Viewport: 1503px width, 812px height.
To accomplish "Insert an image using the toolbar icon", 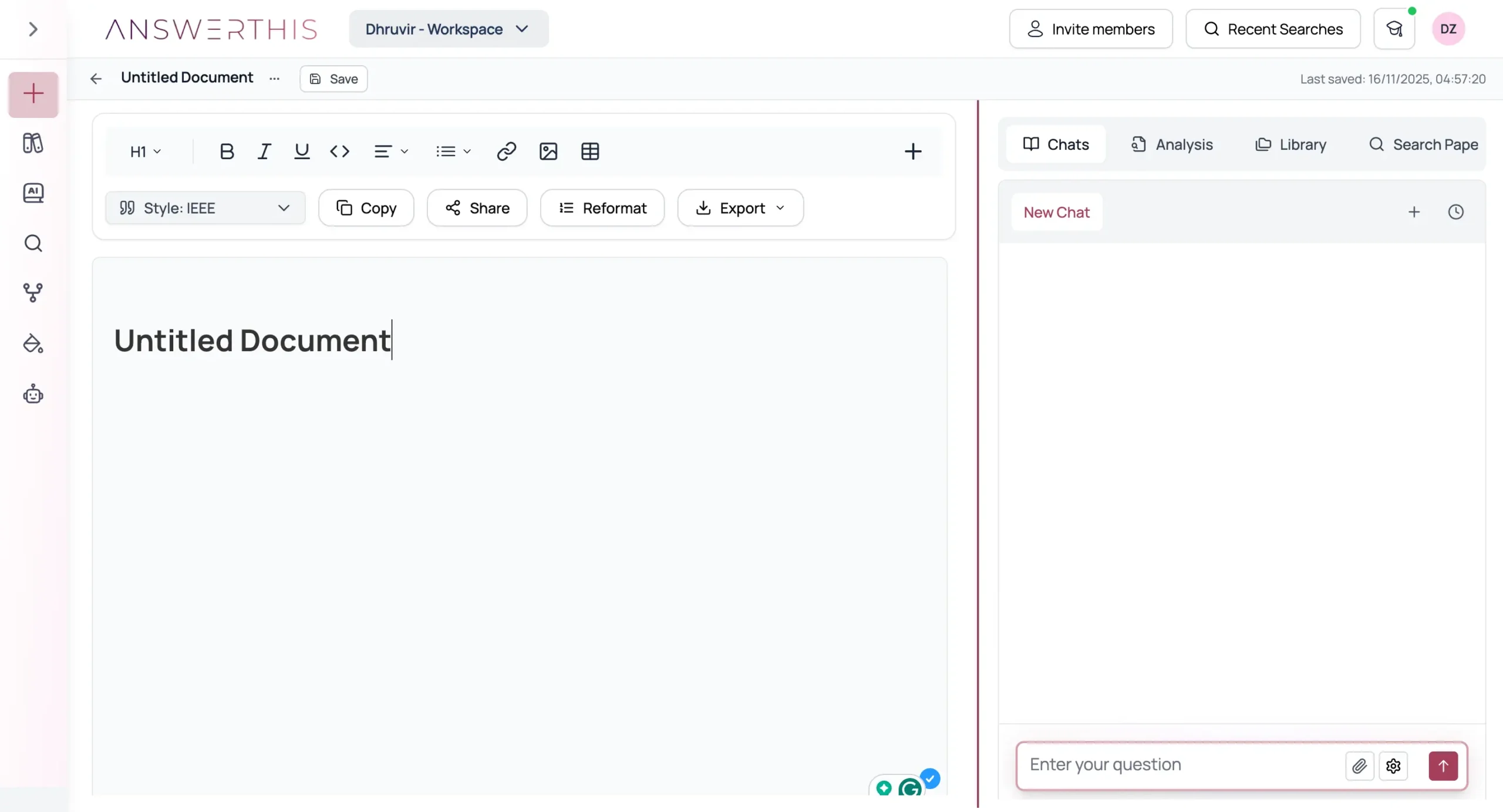I will [548, 151].
